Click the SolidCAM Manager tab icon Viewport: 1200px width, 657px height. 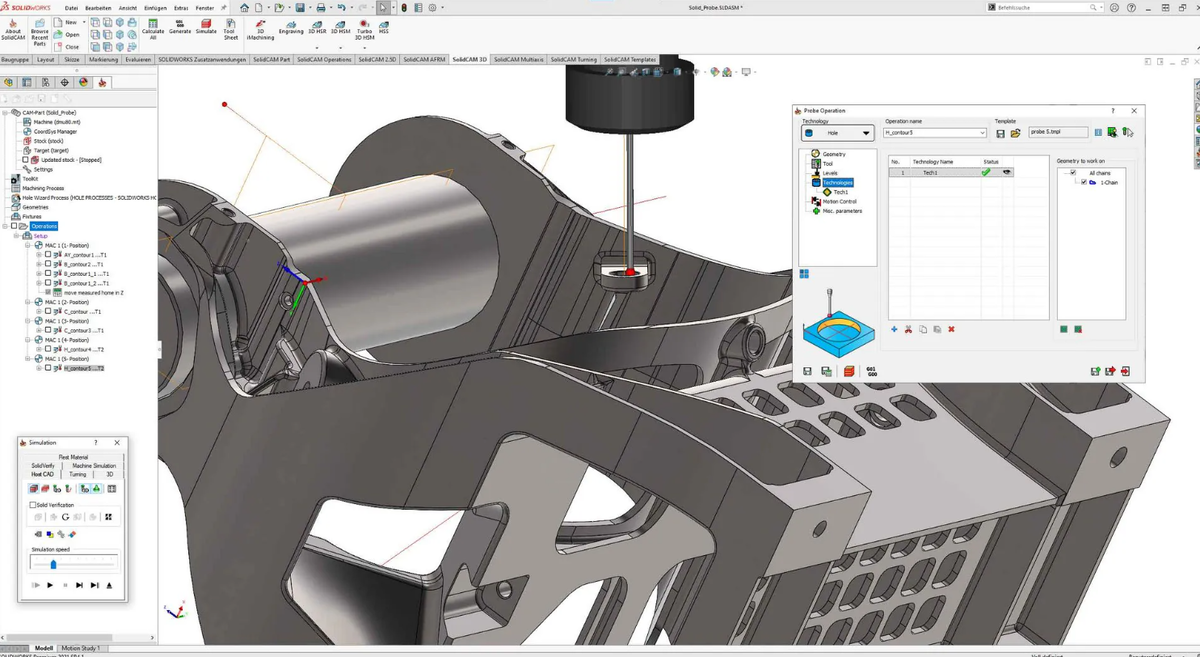[x=102, y=82]
